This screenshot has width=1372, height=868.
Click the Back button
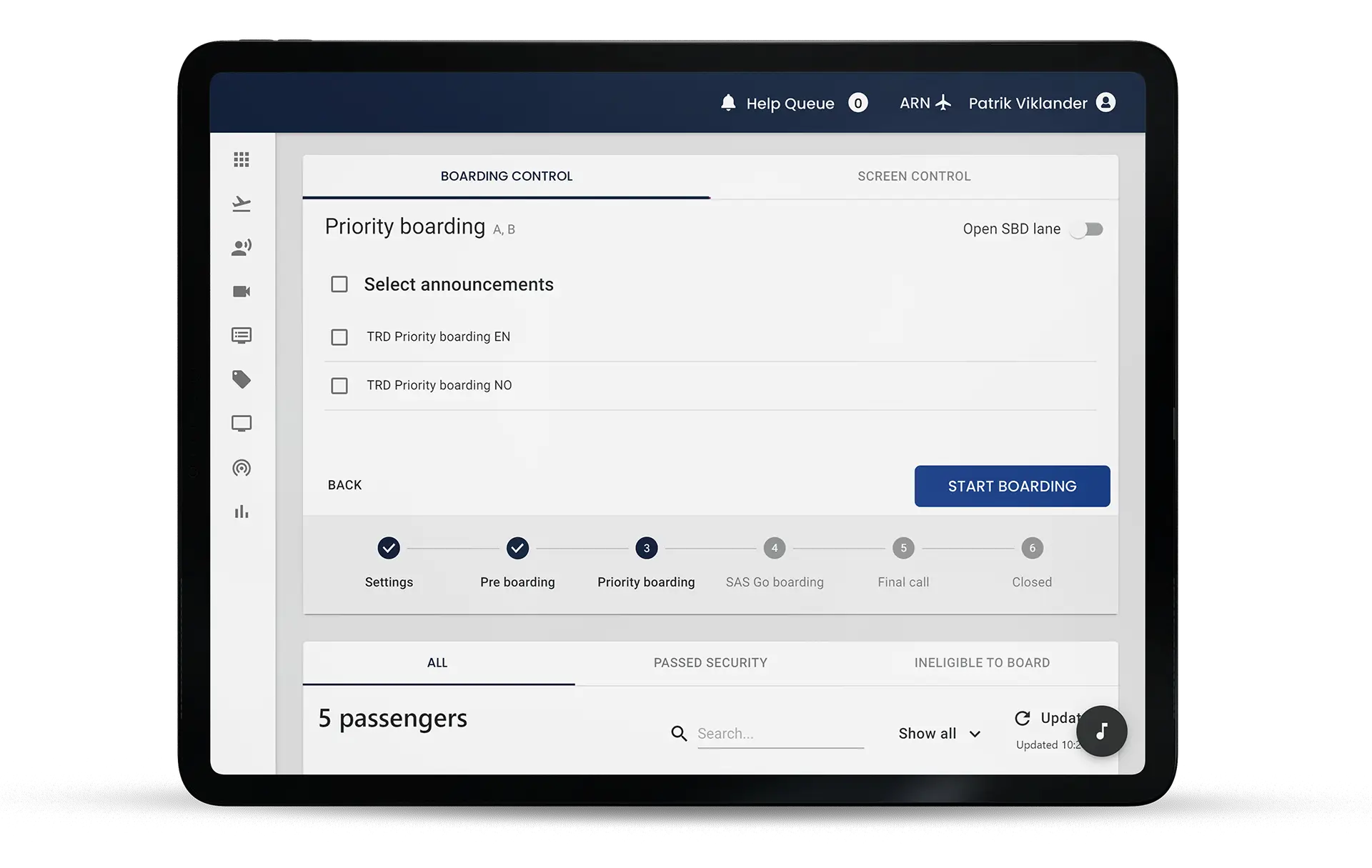pyautogui.click(x=344, y=485)
